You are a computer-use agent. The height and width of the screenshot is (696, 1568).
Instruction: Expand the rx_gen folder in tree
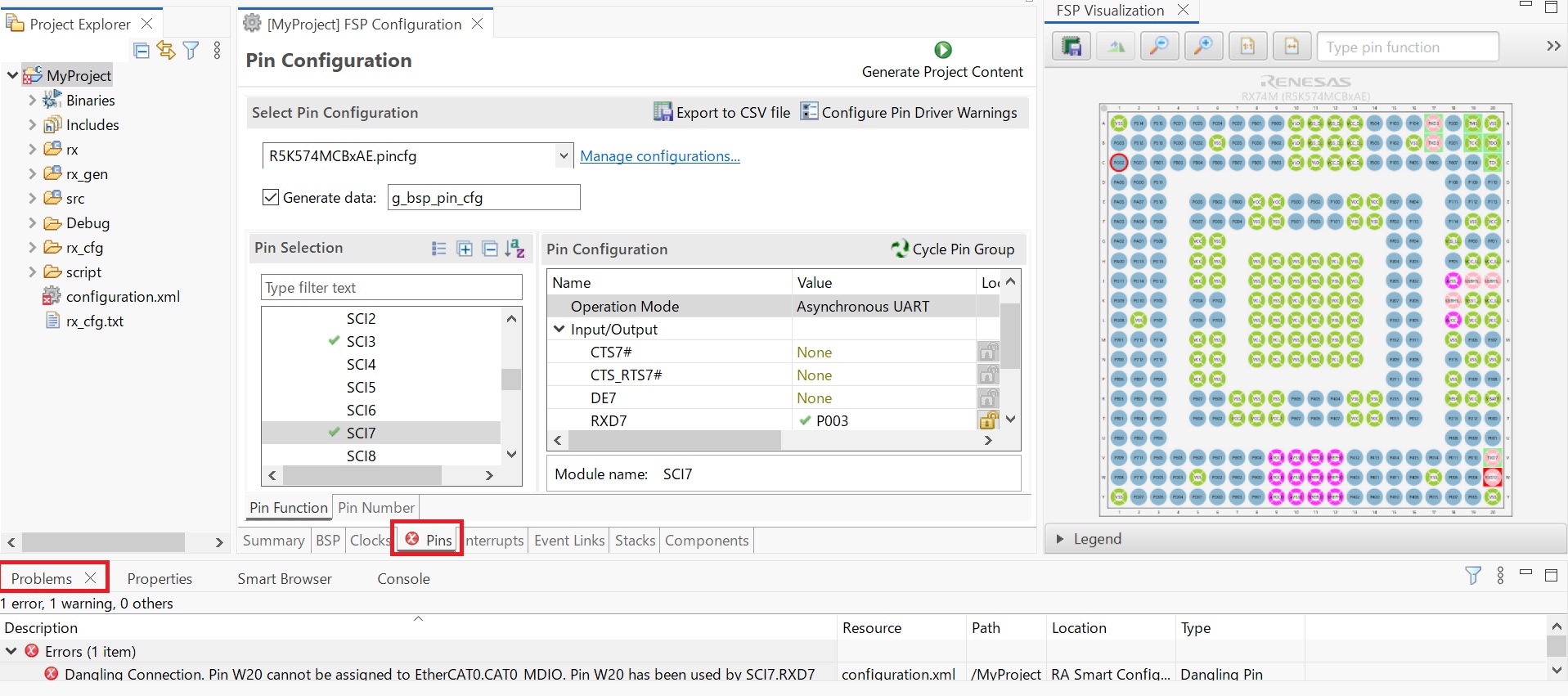pos(32,173)
